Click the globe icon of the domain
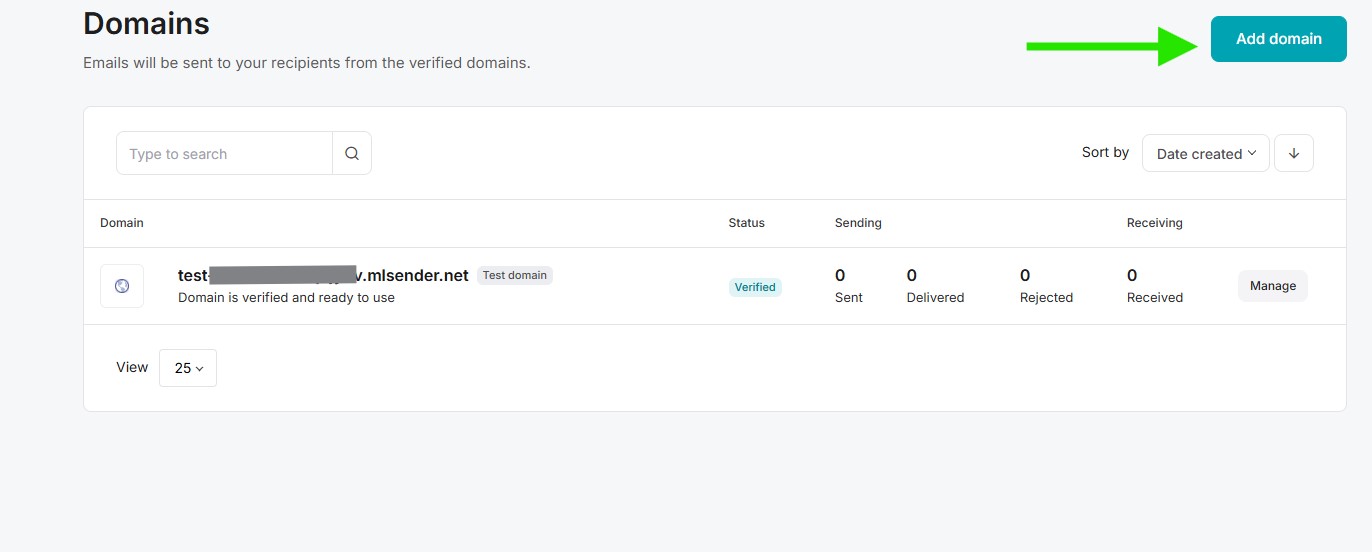The height and width of the screenshot is (552, 1372). click(122, 286)
